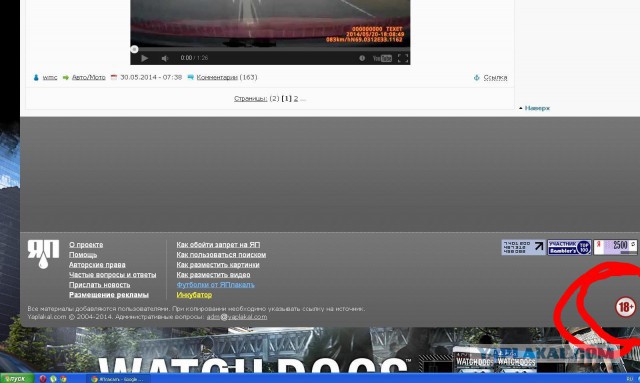Image resolution: width=640 pixels, height=383 pixels.
Task: Open the Авторские права link
Action: 97,265
